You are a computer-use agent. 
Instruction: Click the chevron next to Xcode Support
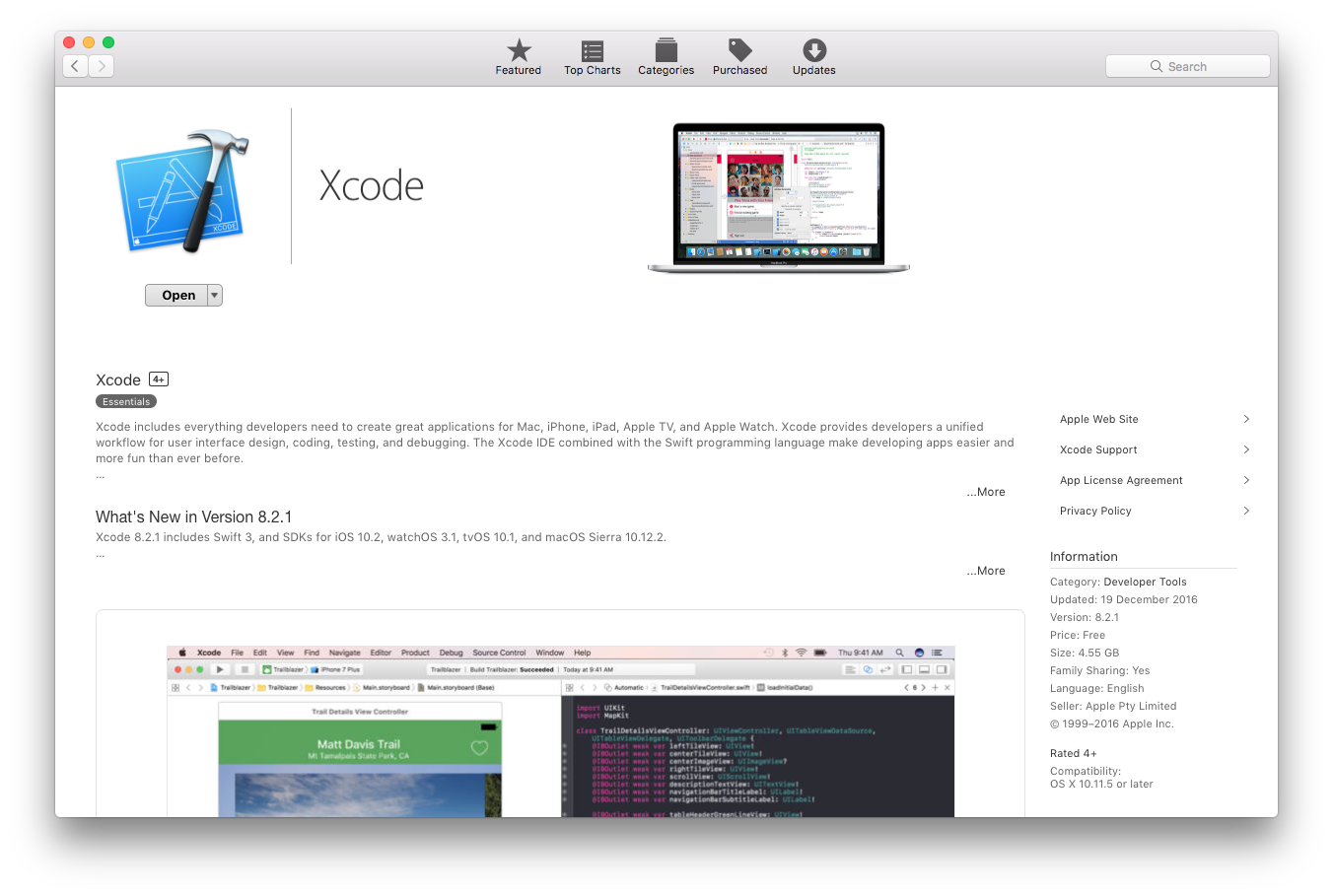[x=1246, y=449]
